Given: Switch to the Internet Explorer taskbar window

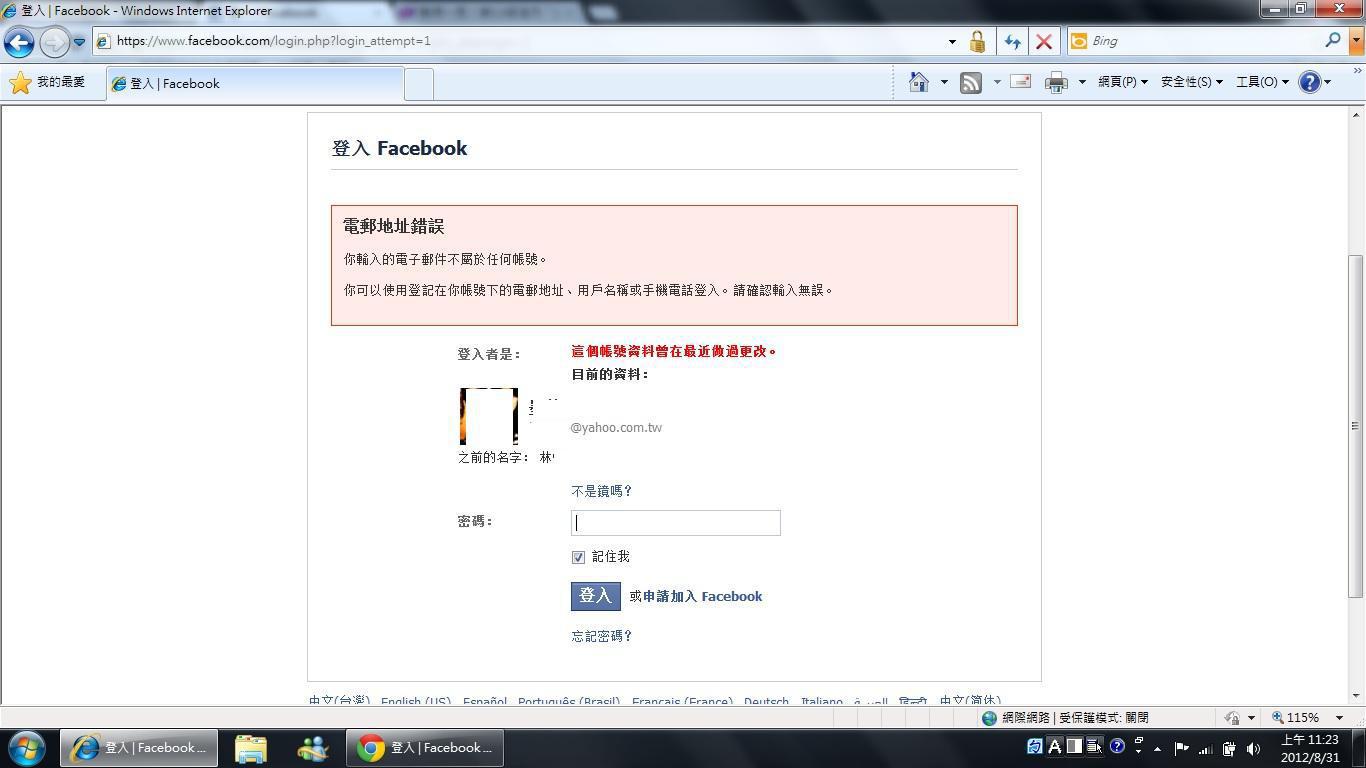Looking at the screenshot, I should [139, 748].
